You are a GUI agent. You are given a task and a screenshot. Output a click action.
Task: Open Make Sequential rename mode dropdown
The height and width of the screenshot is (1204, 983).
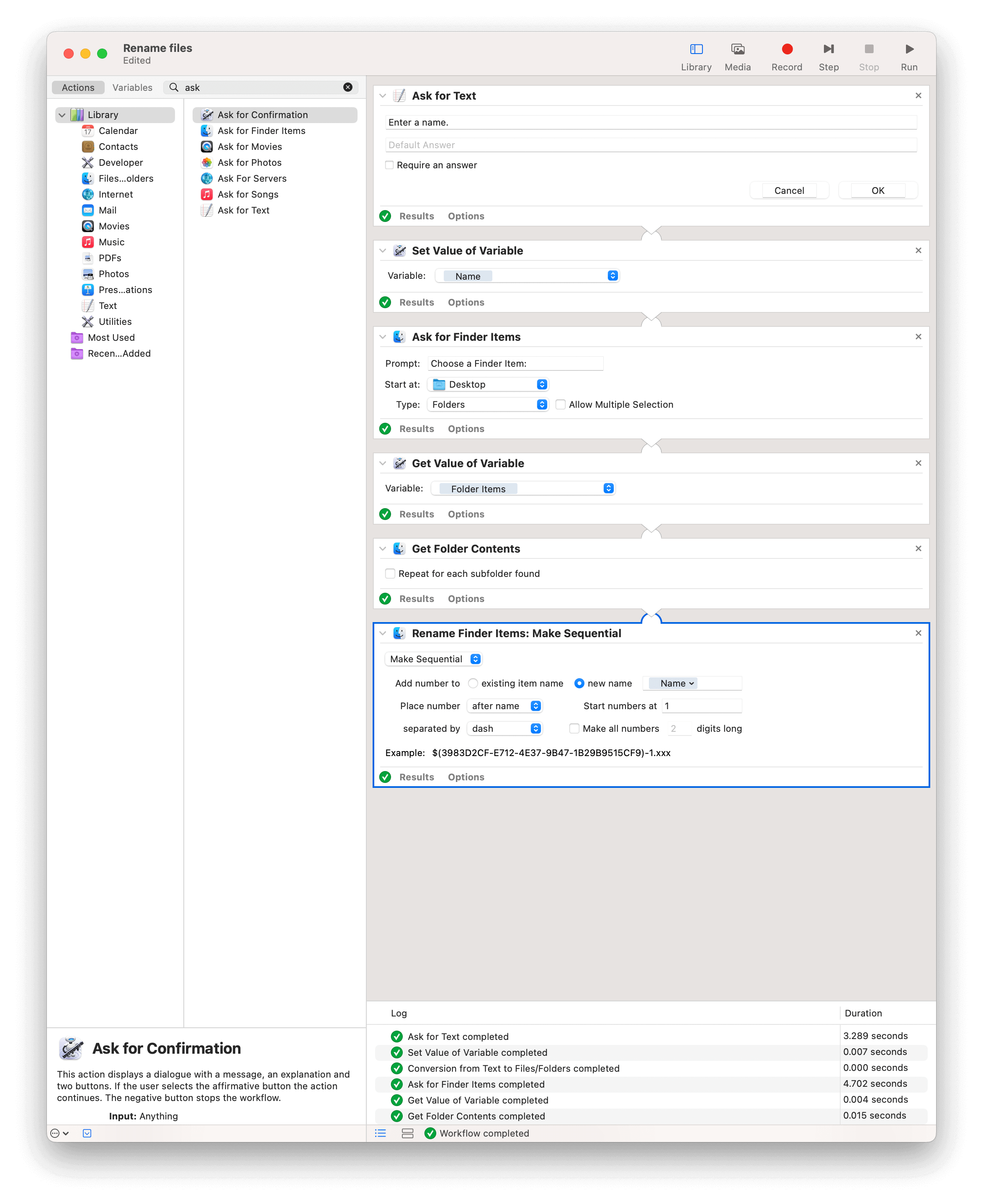click(433, 659)
